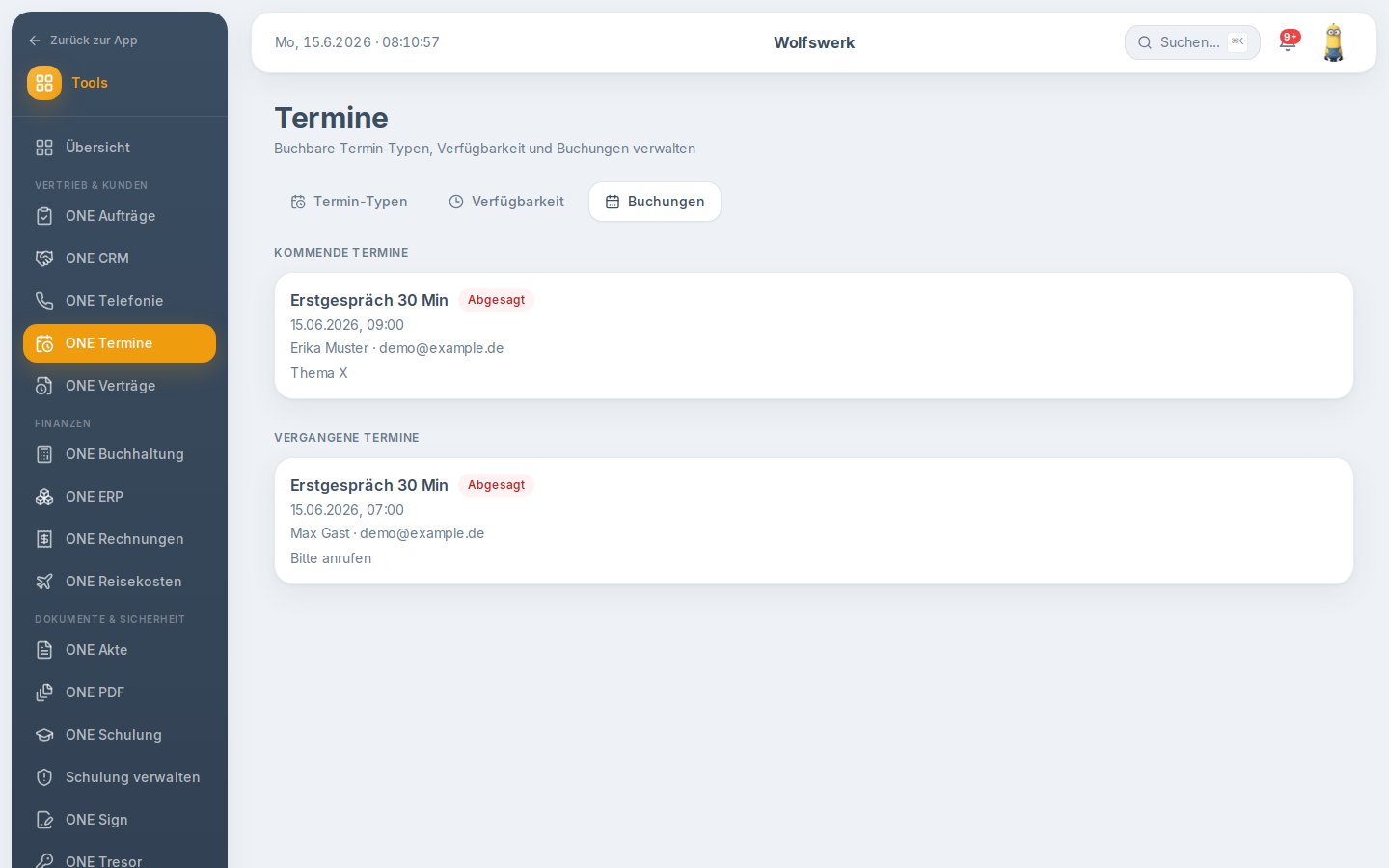Viewport: 1389px width, 868px height.
Task: Open Schulung verwalten
Action: click(x=120, y=777)
